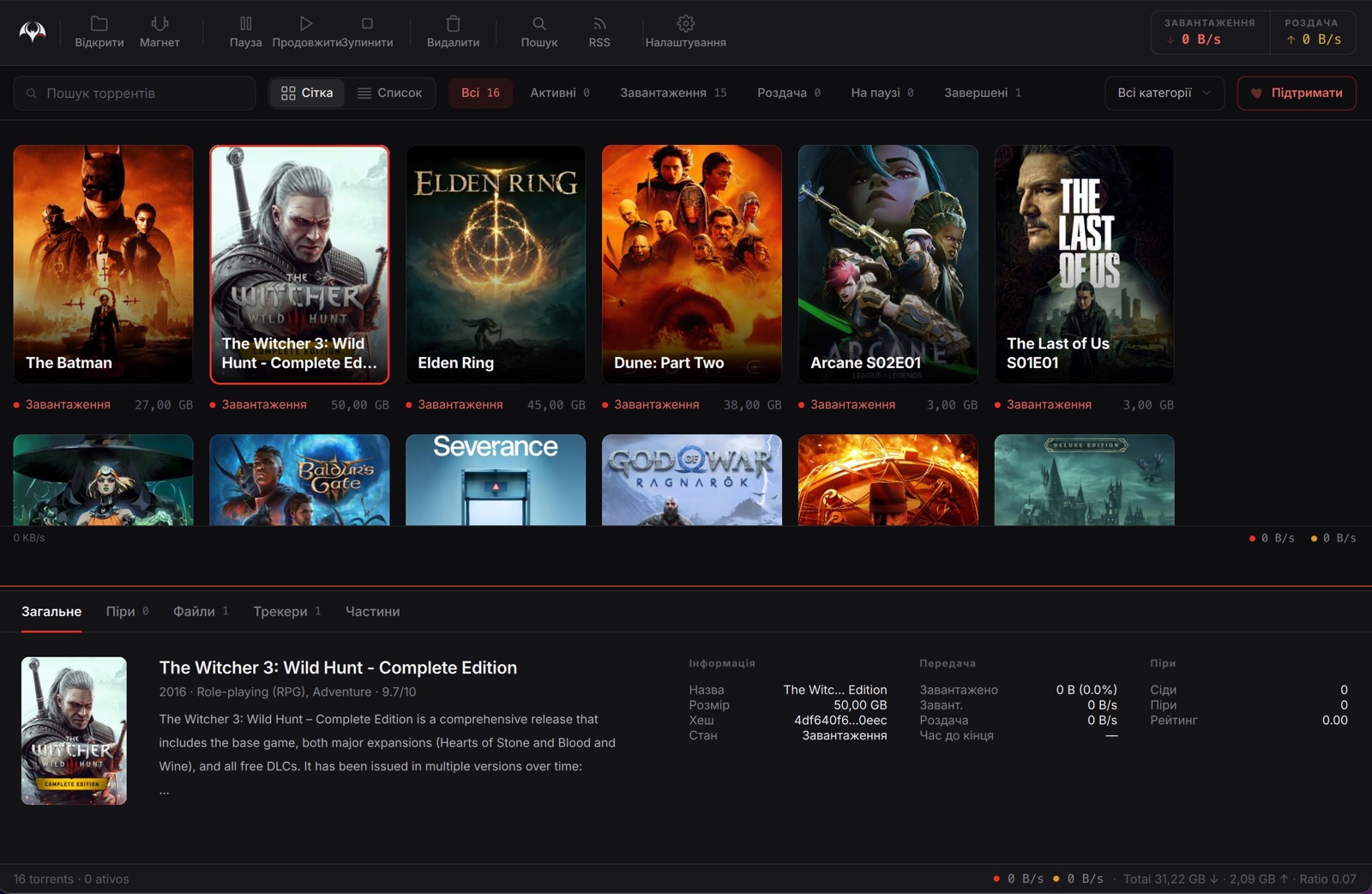Expand the Всі категорії dropdown
The height and width of the screenshot is (894, 1372).
pos(1164,93)
